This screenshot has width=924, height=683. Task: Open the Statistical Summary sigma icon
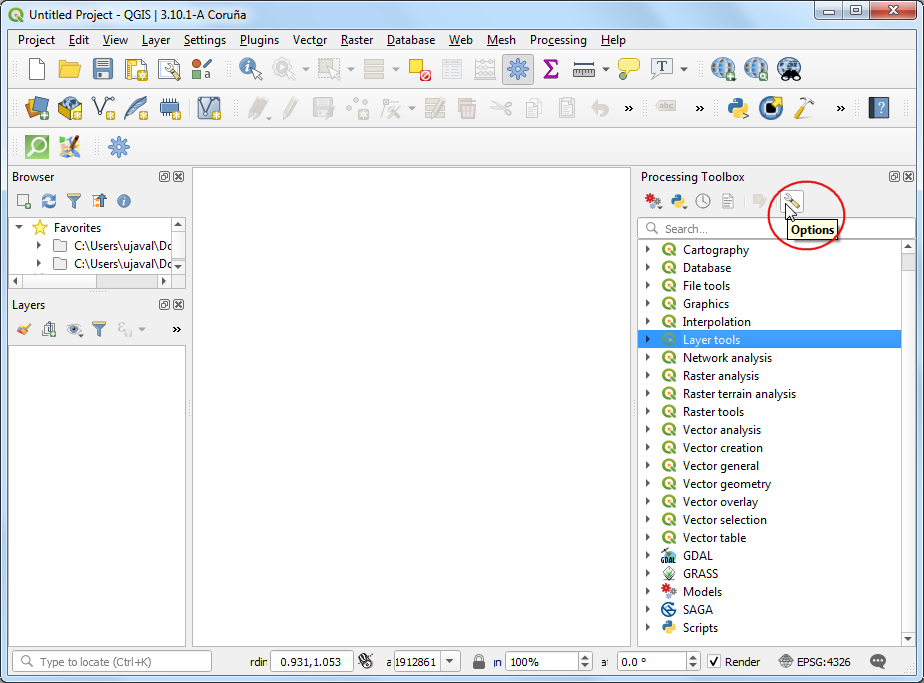click(550, 69)
